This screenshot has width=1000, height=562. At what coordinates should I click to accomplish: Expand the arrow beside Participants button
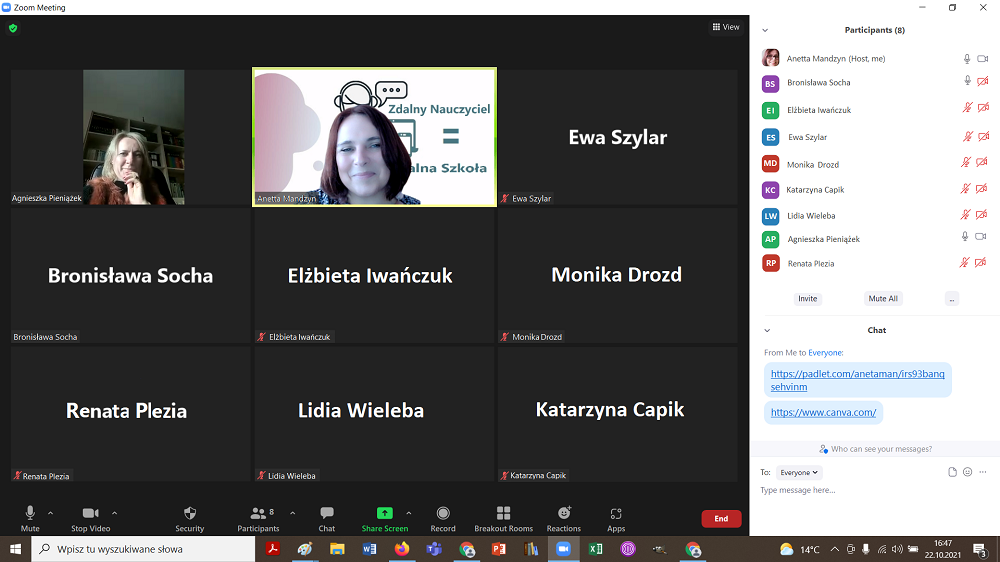(293, 513)
